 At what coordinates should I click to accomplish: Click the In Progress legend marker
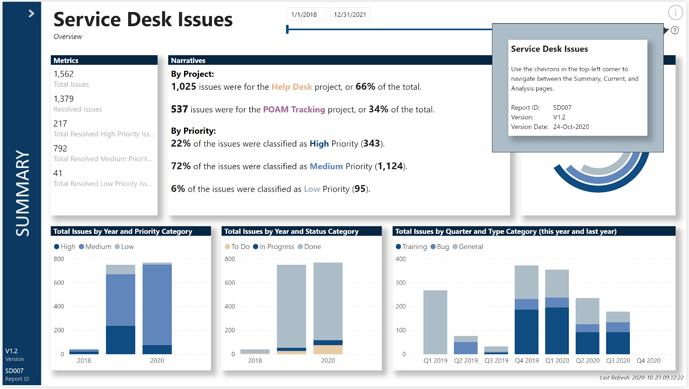pos(255,247)
